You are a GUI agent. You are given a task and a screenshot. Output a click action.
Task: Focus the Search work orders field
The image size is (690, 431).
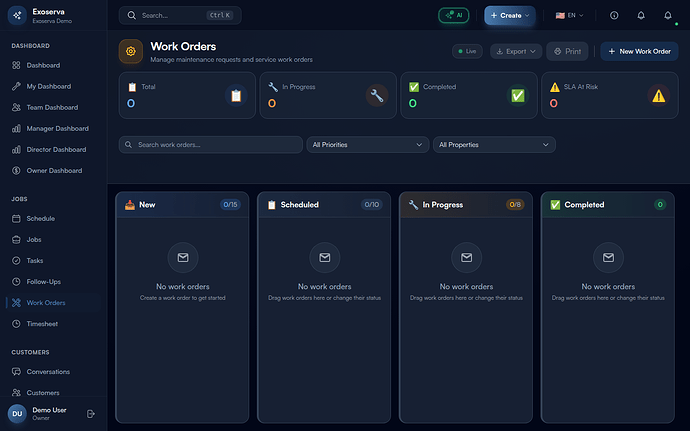click(x=210, y=145)
